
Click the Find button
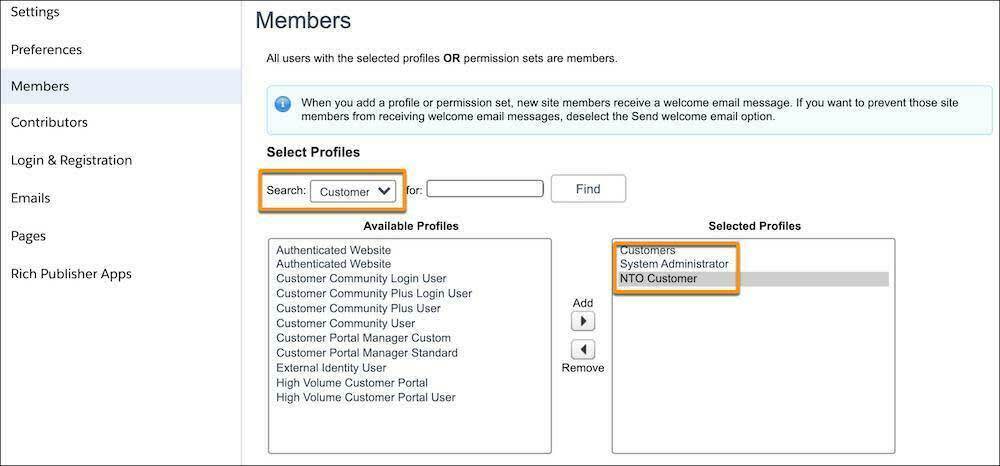(x=588, y=189)
